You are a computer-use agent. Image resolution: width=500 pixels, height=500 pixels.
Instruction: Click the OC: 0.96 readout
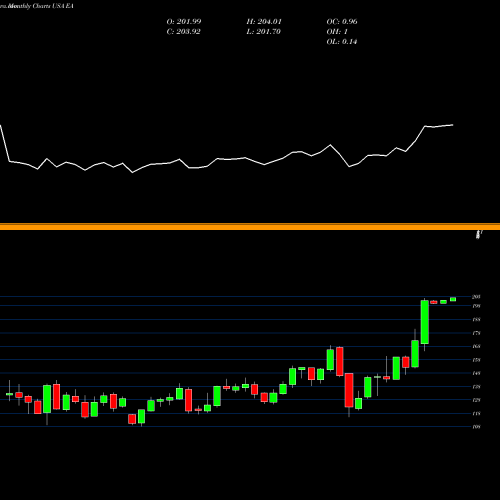click(342, 22)
